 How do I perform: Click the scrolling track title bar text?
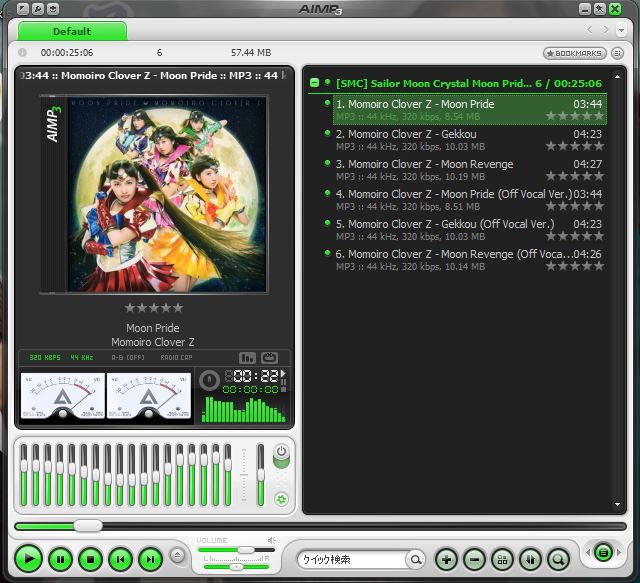pos(154,76)
